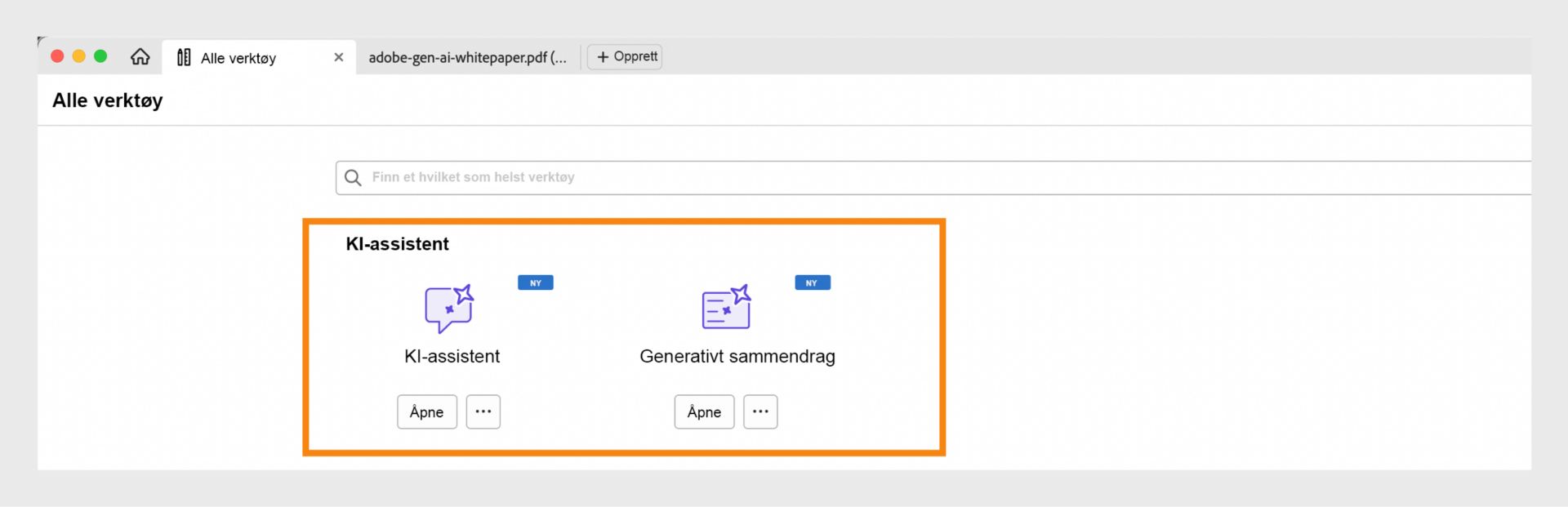
Task: Click the NY badge on Generativt sammendrag
Action: click(x=813, y=282)
